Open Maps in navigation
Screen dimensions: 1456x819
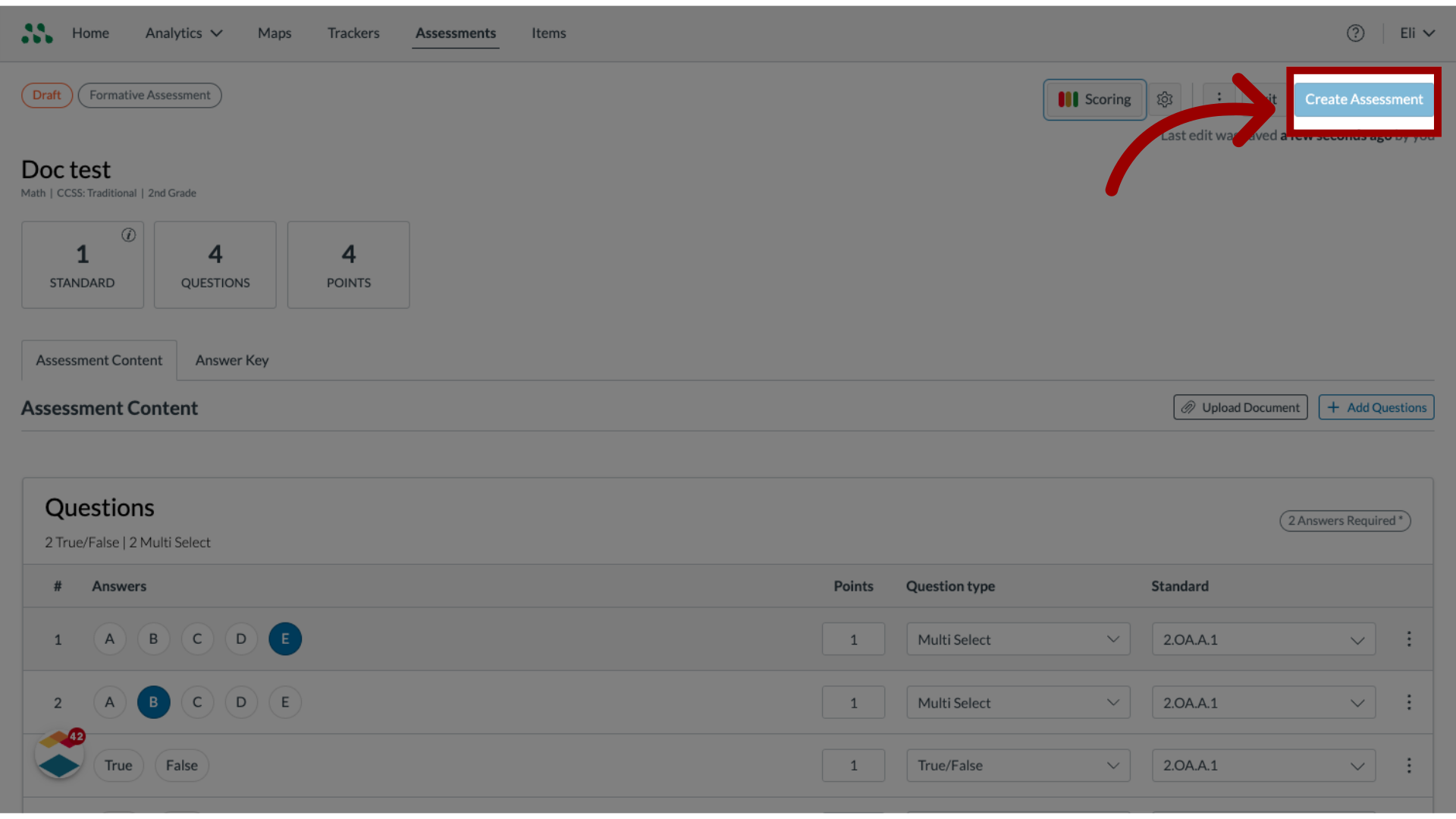[x=275, y=33]
